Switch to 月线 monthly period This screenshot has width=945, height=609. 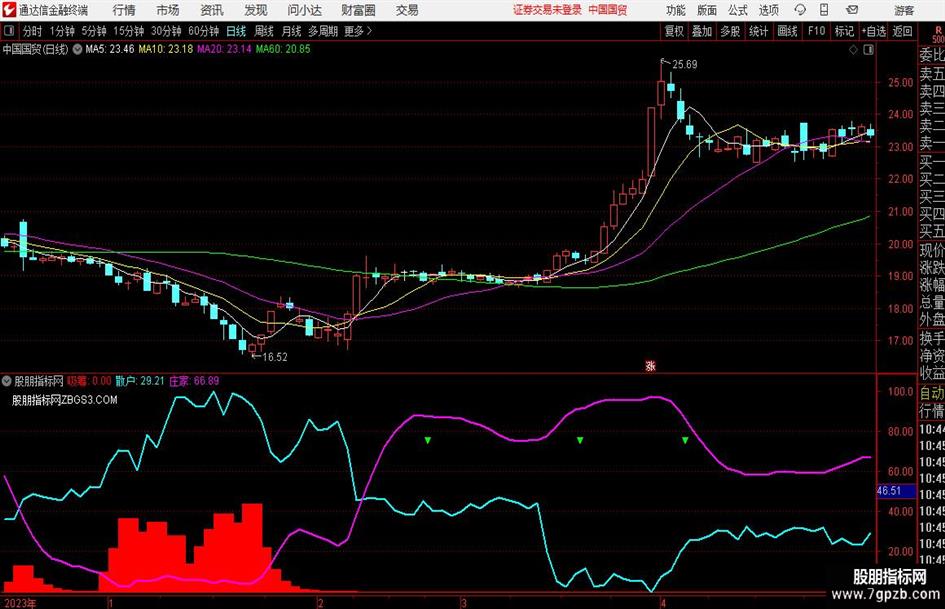[291, 31]
